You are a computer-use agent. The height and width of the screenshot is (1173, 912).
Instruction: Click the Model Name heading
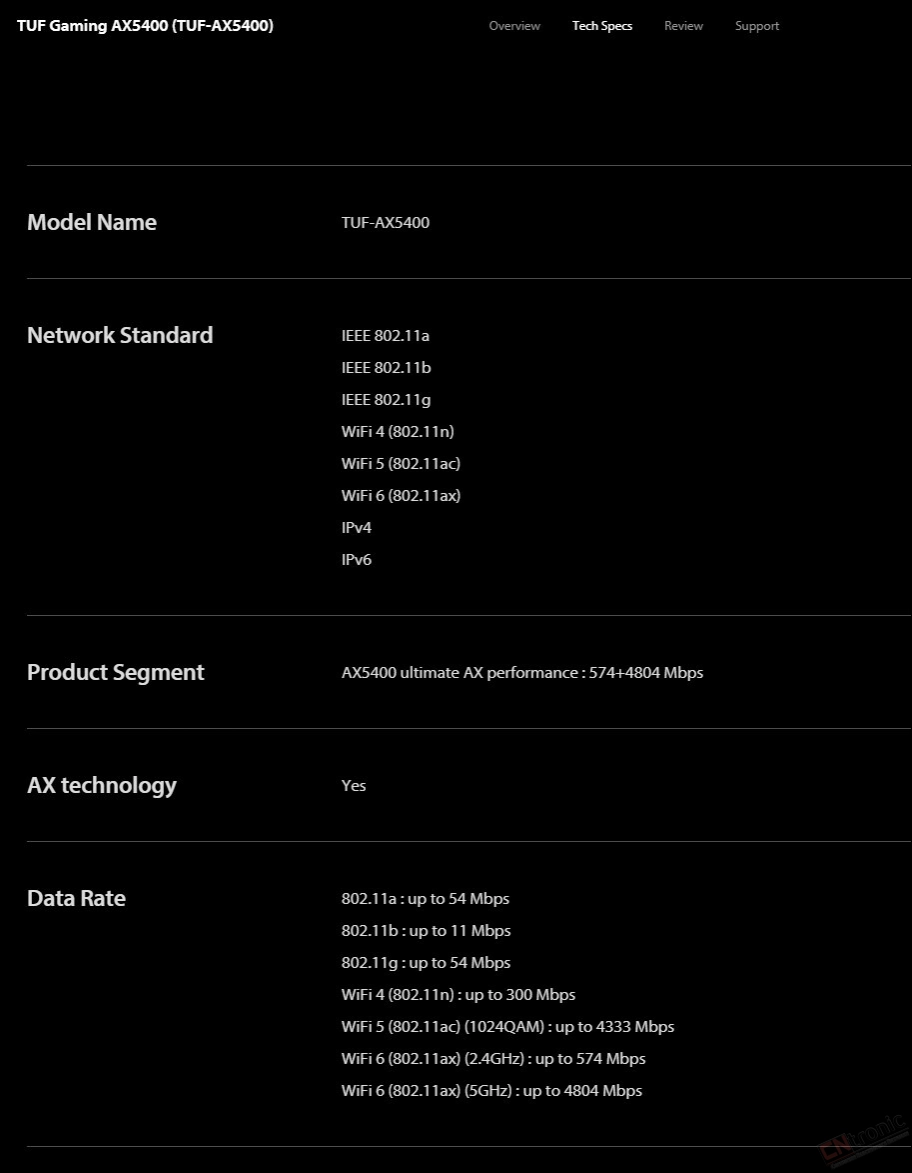pos(92,222)
